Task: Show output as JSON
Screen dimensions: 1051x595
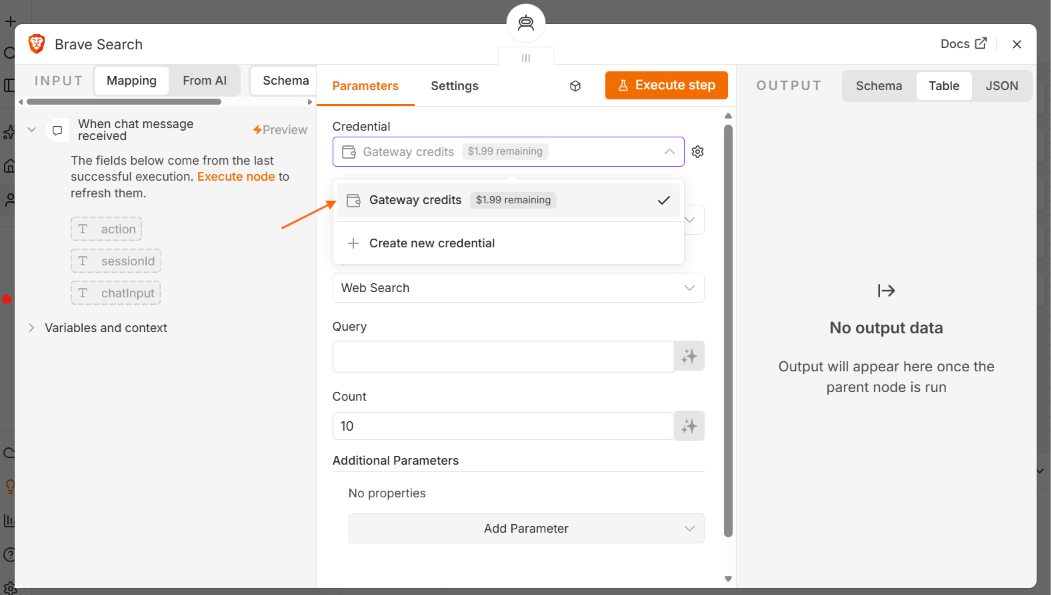Action: coord(1001,86)
